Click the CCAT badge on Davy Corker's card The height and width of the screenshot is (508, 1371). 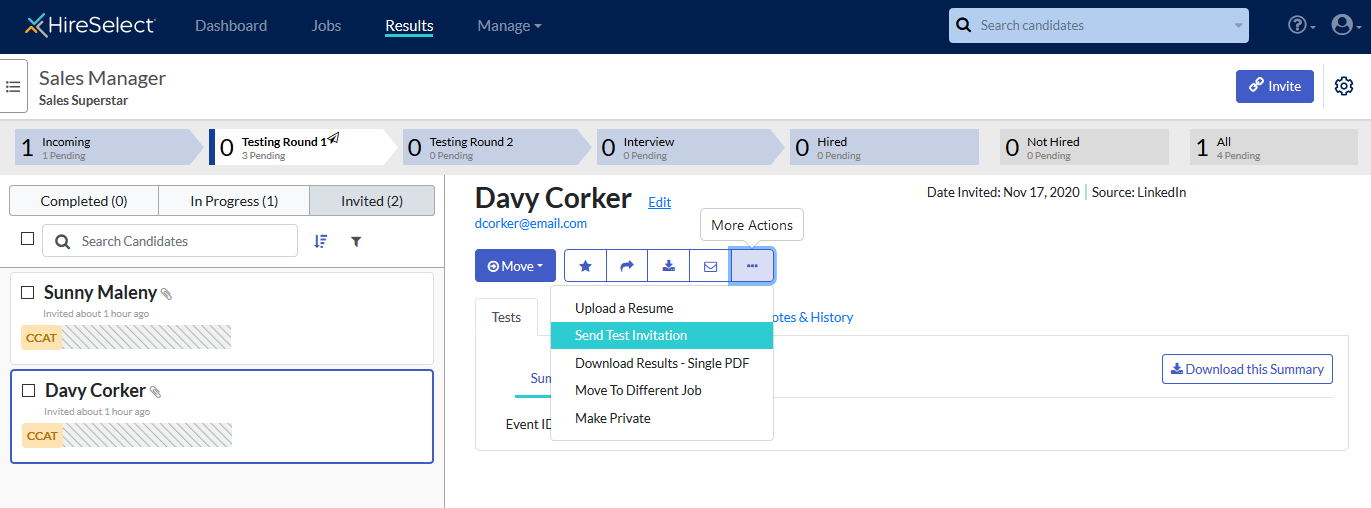(x=42, y=436)
